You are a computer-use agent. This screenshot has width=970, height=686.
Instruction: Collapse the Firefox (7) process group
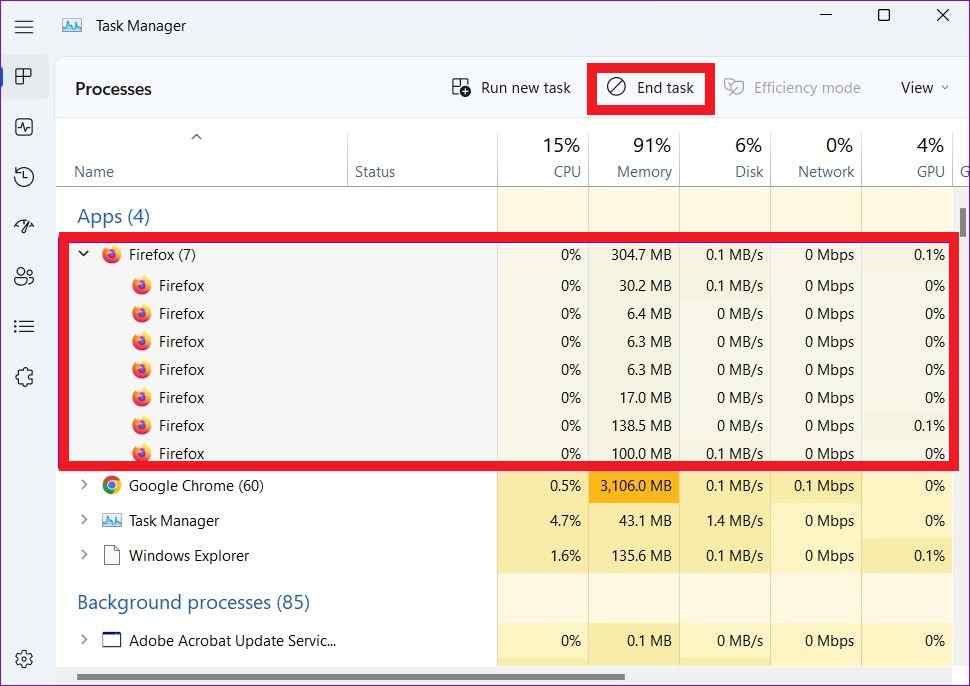click(84, 254)
